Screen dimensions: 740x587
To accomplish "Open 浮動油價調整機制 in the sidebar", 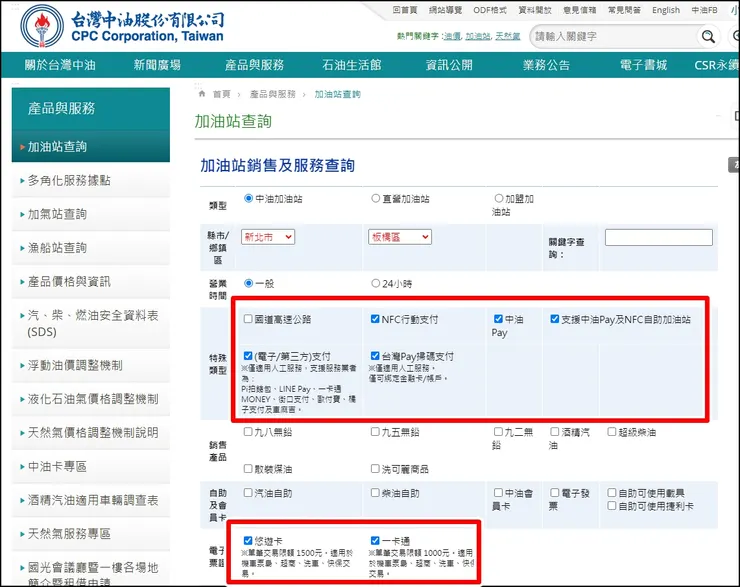I will coord(91,365).
